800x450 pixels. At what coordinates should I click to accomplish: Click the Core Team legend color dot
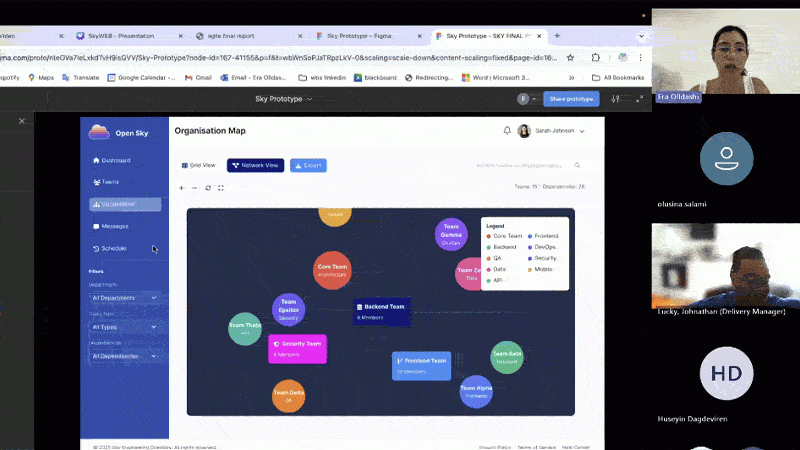click(489, 236)
